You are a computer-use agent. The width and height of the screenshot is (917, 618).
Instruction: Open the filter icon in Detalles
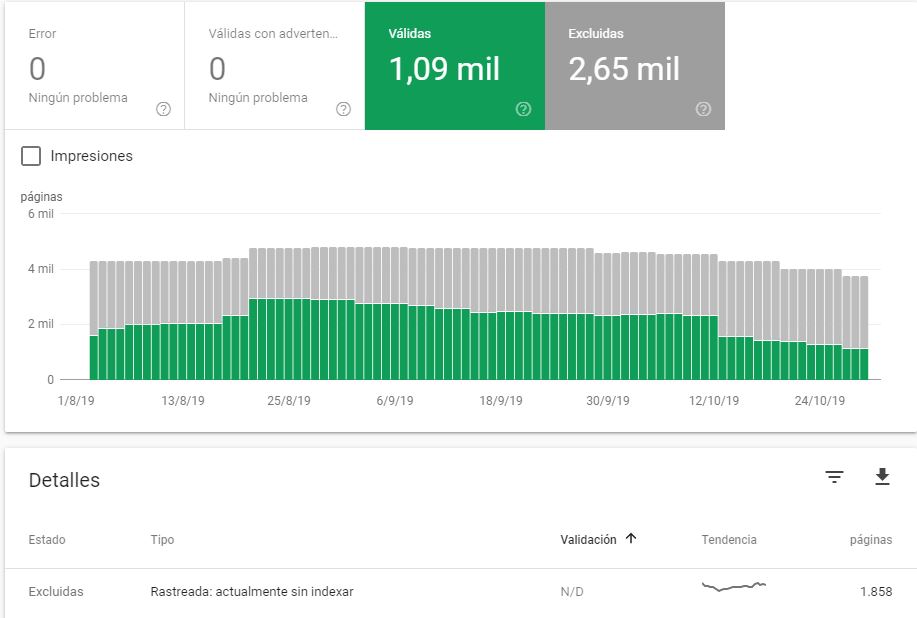pyautogui.click(x=834, y=477)
